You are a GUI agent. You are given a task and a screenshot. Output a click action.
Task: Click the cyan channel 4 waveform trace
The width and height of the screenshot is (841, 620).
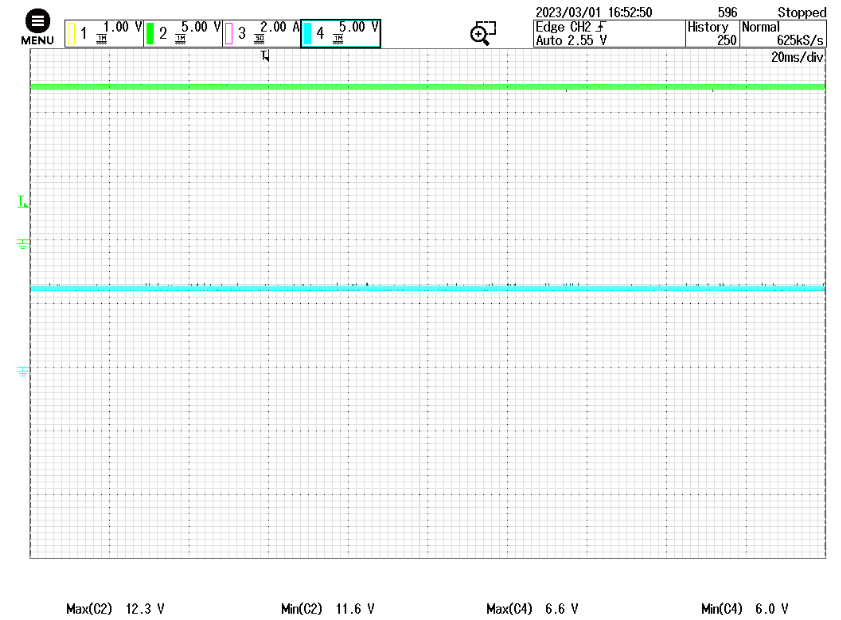tap(427, 289)
